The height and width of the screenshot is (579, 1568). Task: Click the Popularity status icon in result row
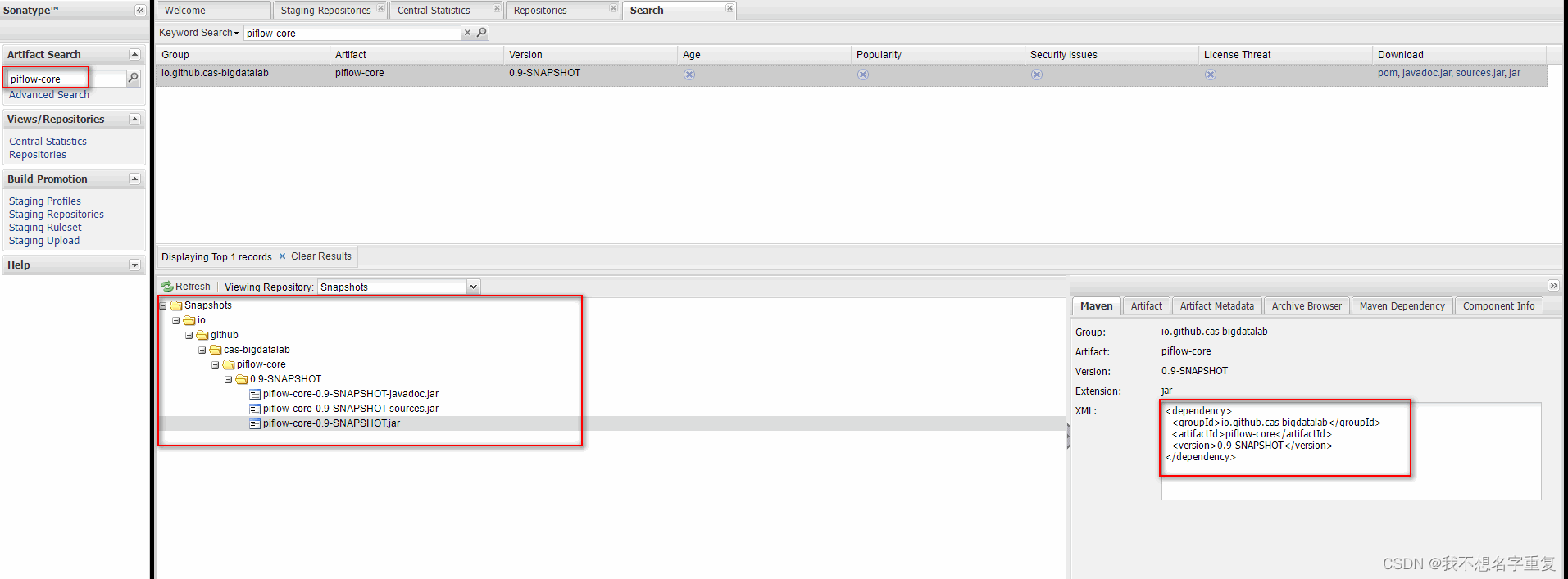pos(863,75)
